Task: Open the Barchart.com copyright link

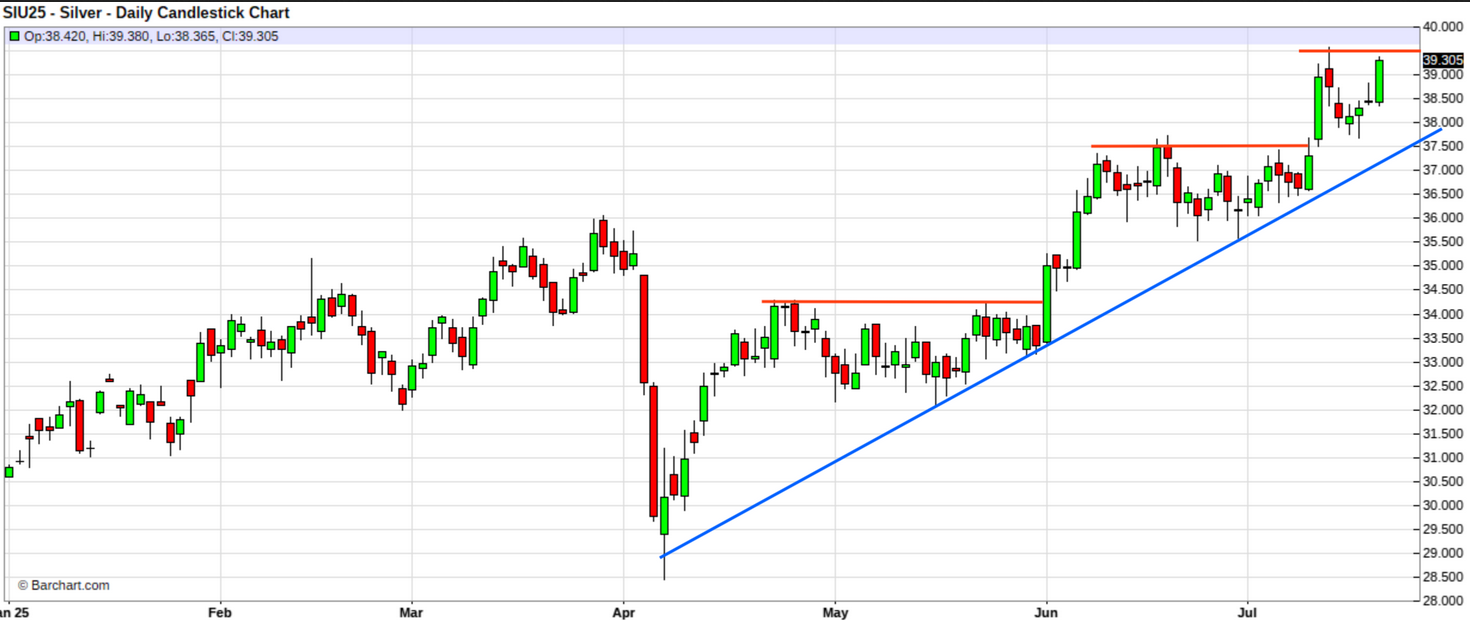Action: coord(63,585)
